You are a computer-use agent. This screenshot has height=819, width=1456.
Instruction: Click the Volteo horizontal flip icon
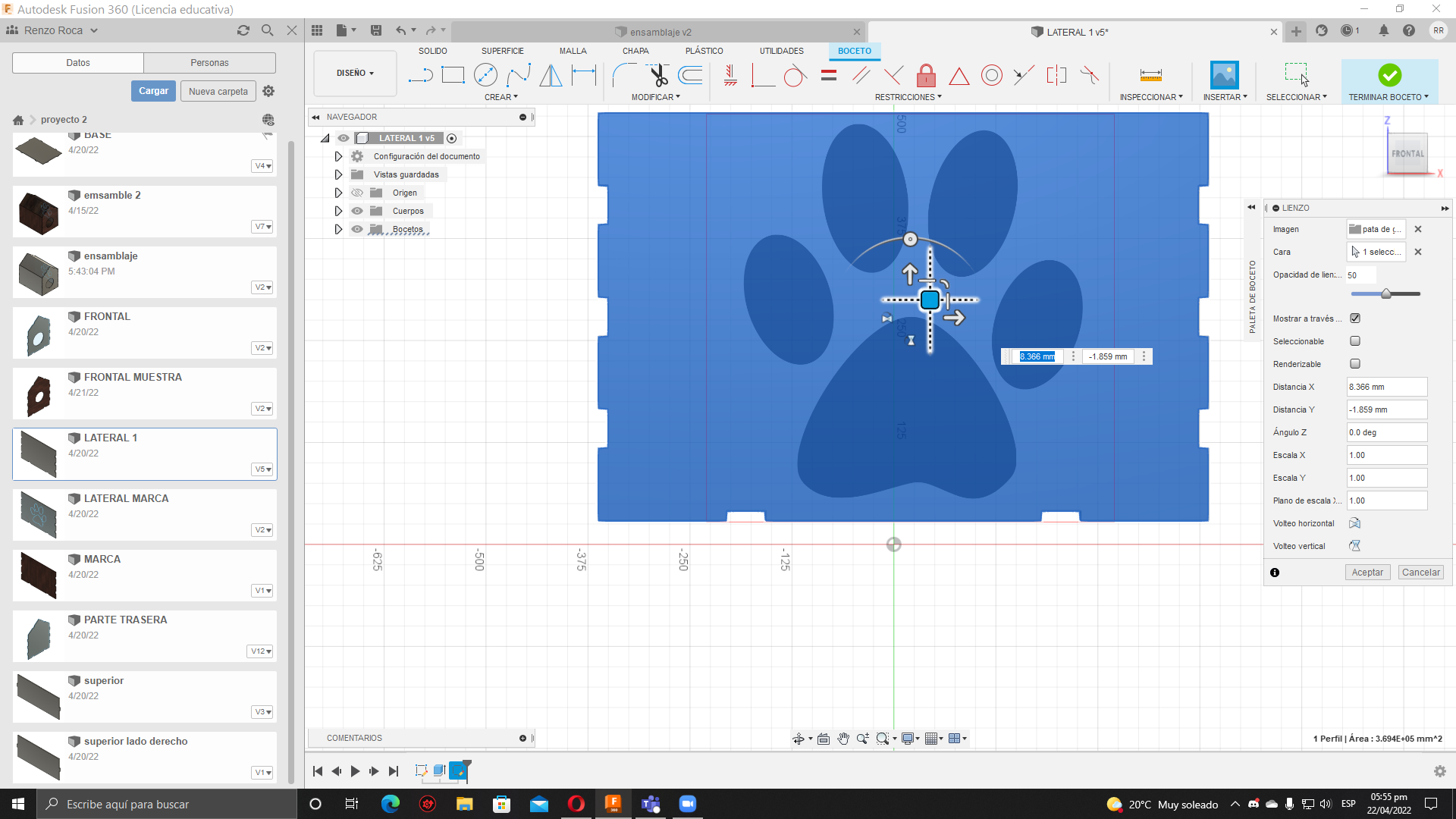1354,523
